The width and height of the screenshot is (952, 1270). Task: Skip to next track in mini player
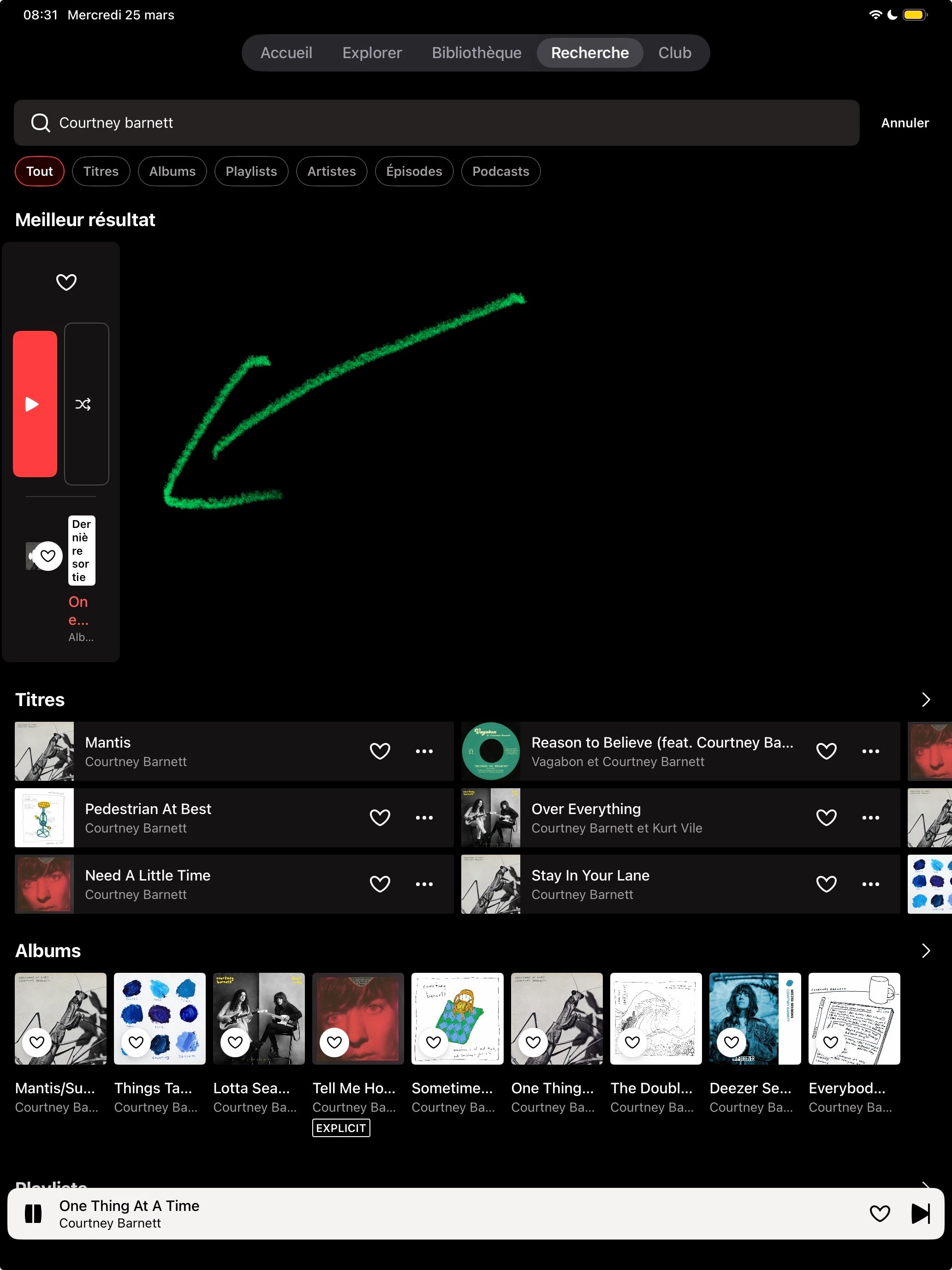[920, 1213]
